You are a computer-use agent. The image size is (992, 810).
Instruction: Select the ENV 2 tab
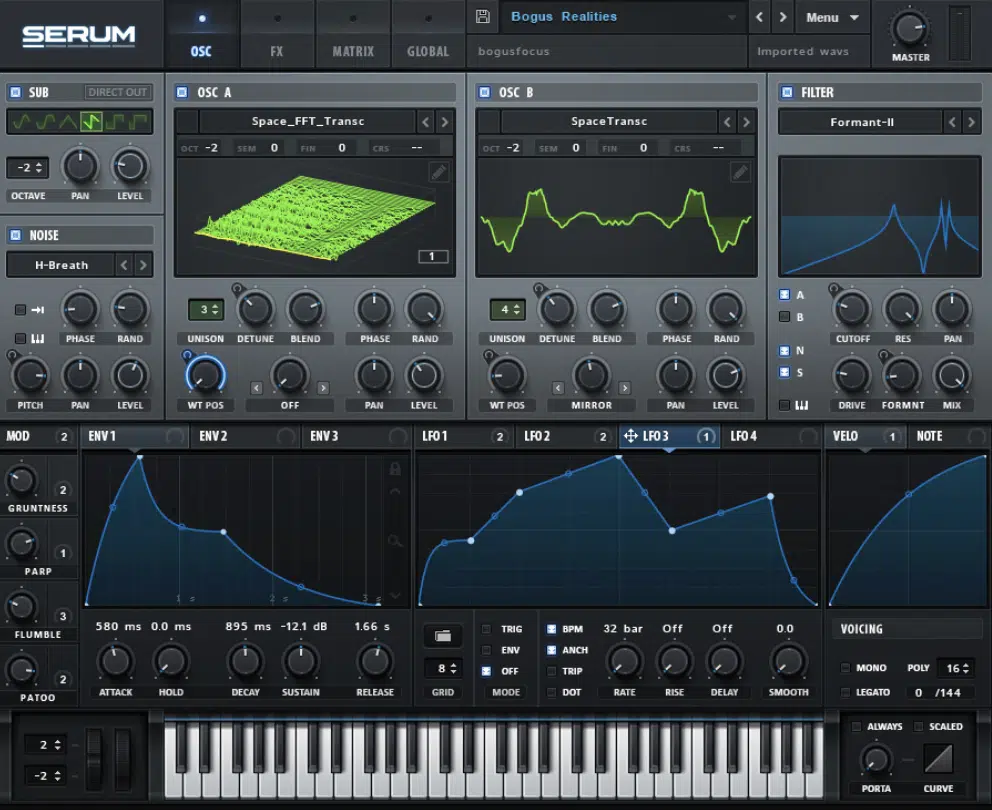click(x=244, y=436)
